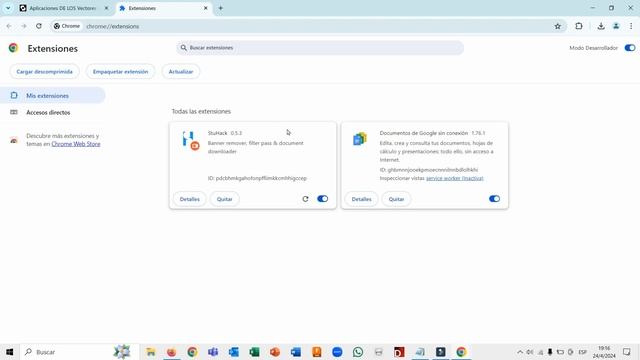Click Cargar descomprimida button

click(44, 71)
